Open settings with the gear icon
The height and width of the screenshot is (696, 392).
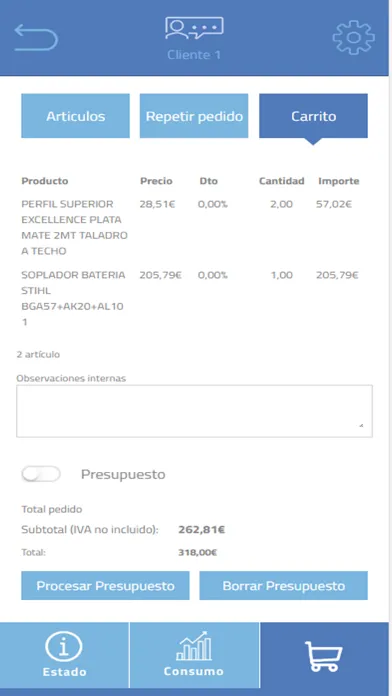[353, 38]
